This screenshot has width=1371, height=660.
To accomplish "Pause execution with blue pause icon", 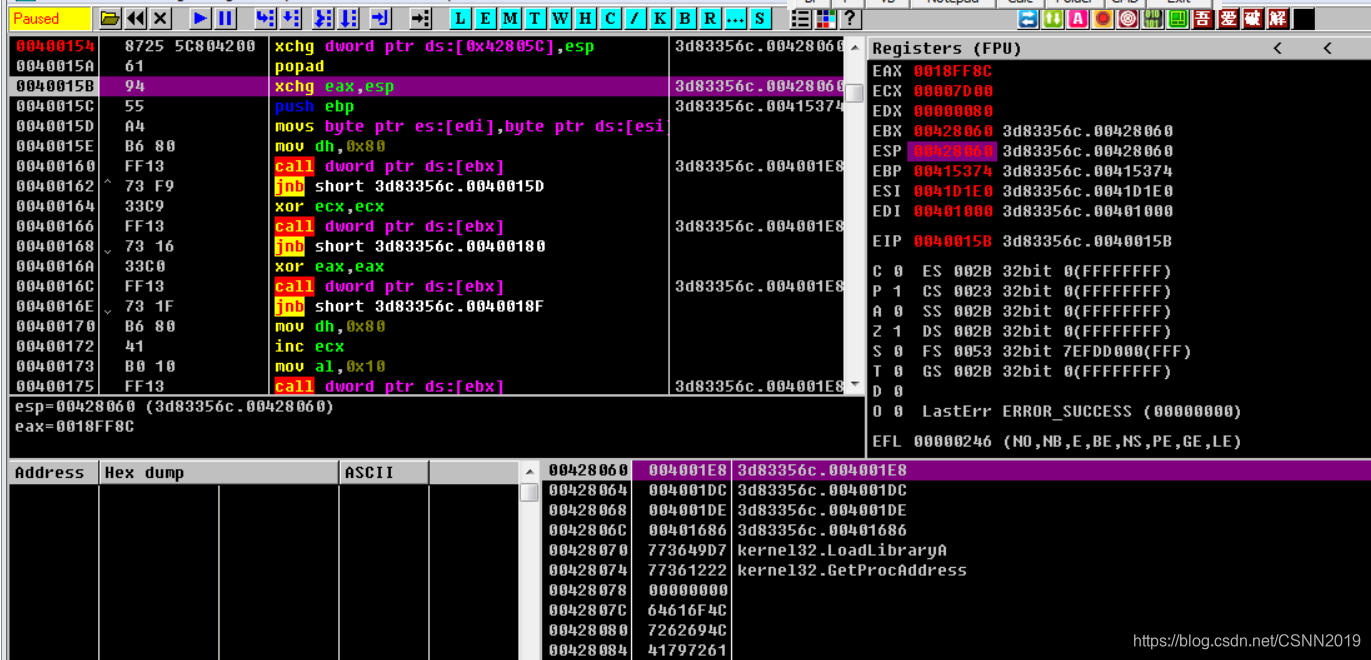I will [x=225, y=18].
